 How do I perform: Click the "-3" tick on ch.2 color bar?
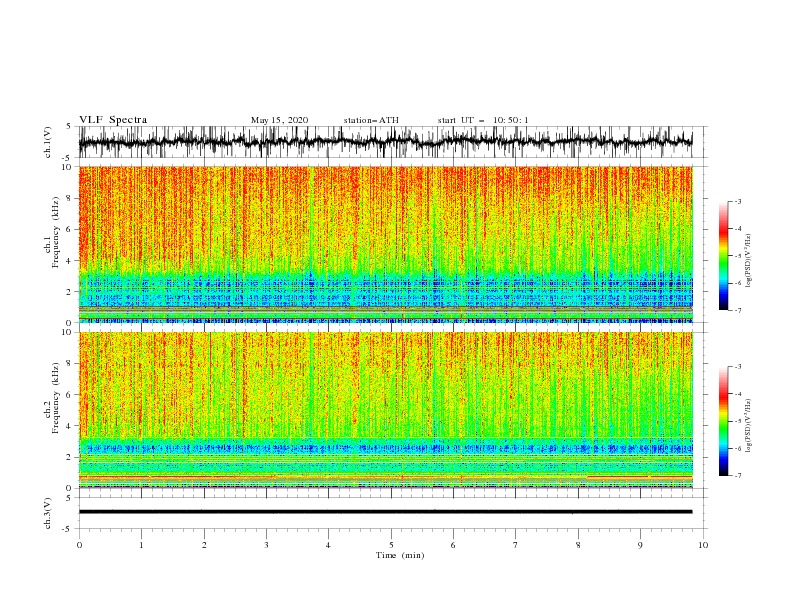coord(738,367)
